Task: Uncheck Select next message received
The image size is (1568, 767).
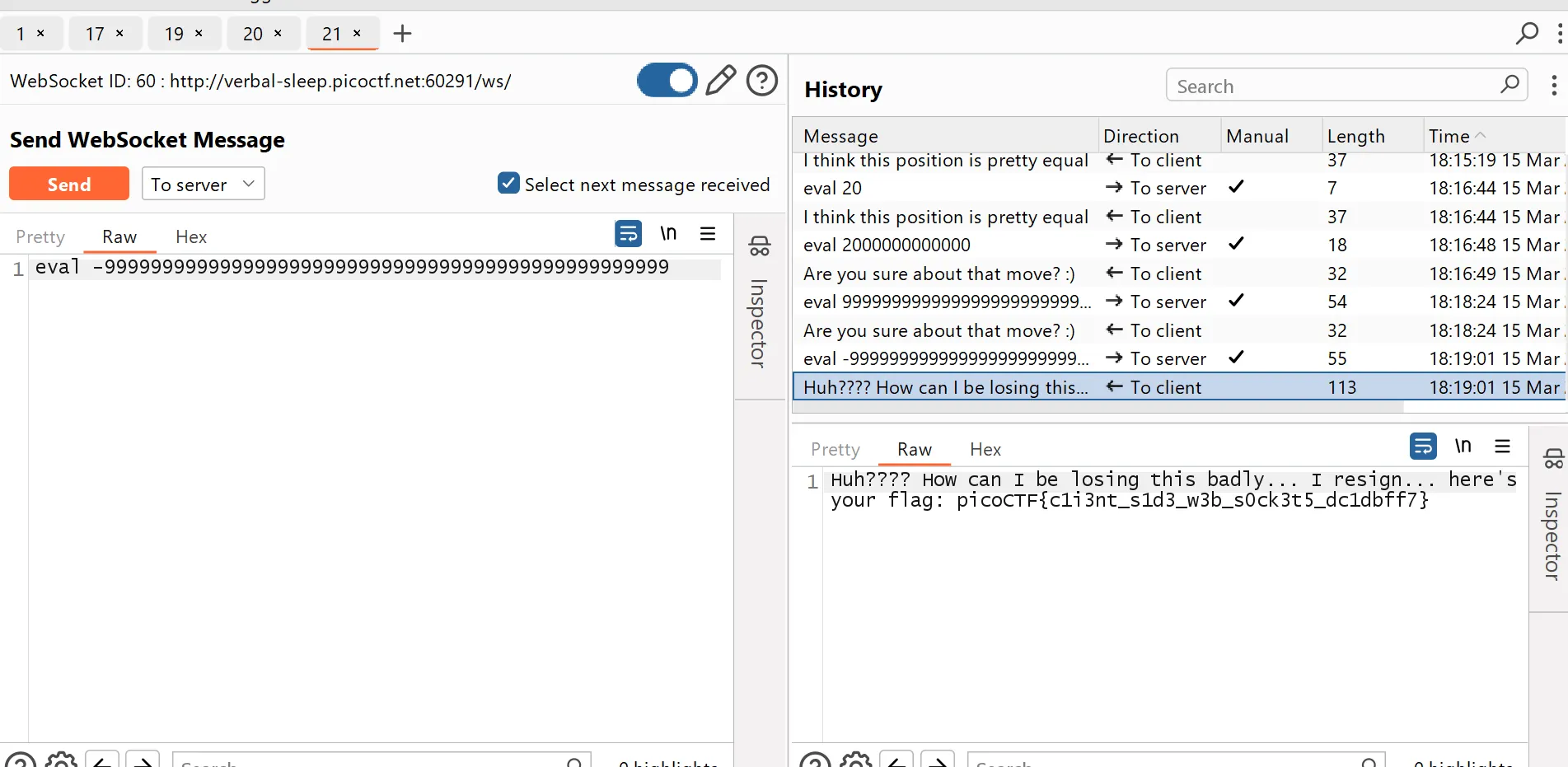Action: click(508, 184)
